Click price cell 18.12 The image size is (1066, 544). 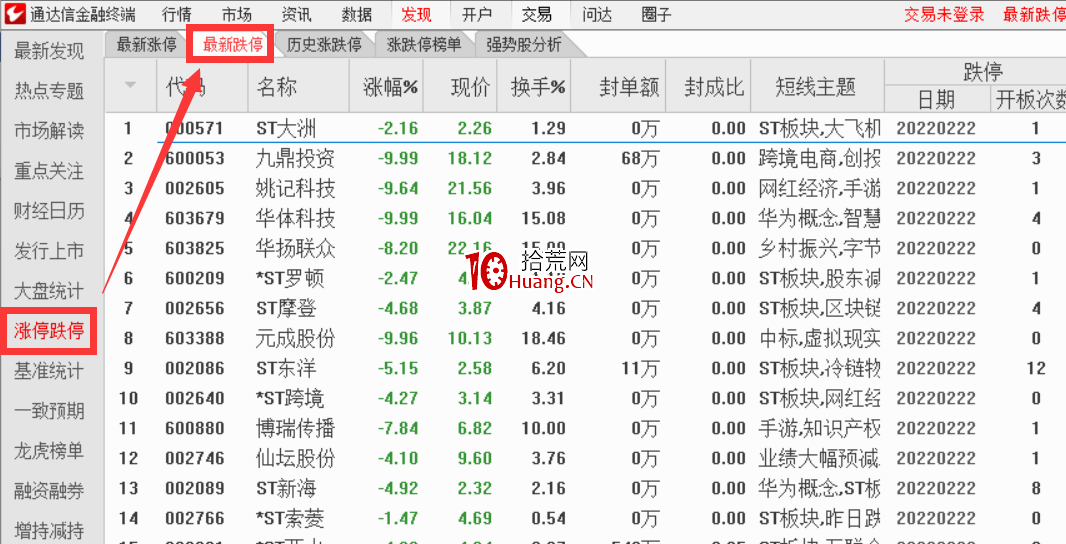coord(470,158)
